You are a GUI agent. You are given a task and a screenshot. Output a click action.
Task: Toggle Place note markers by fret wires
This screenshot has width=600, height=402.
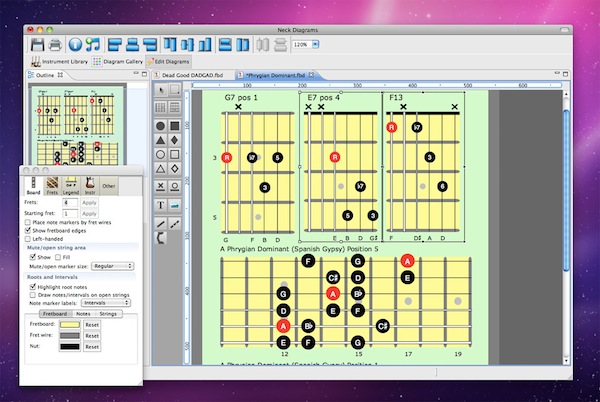pos(28,222)
